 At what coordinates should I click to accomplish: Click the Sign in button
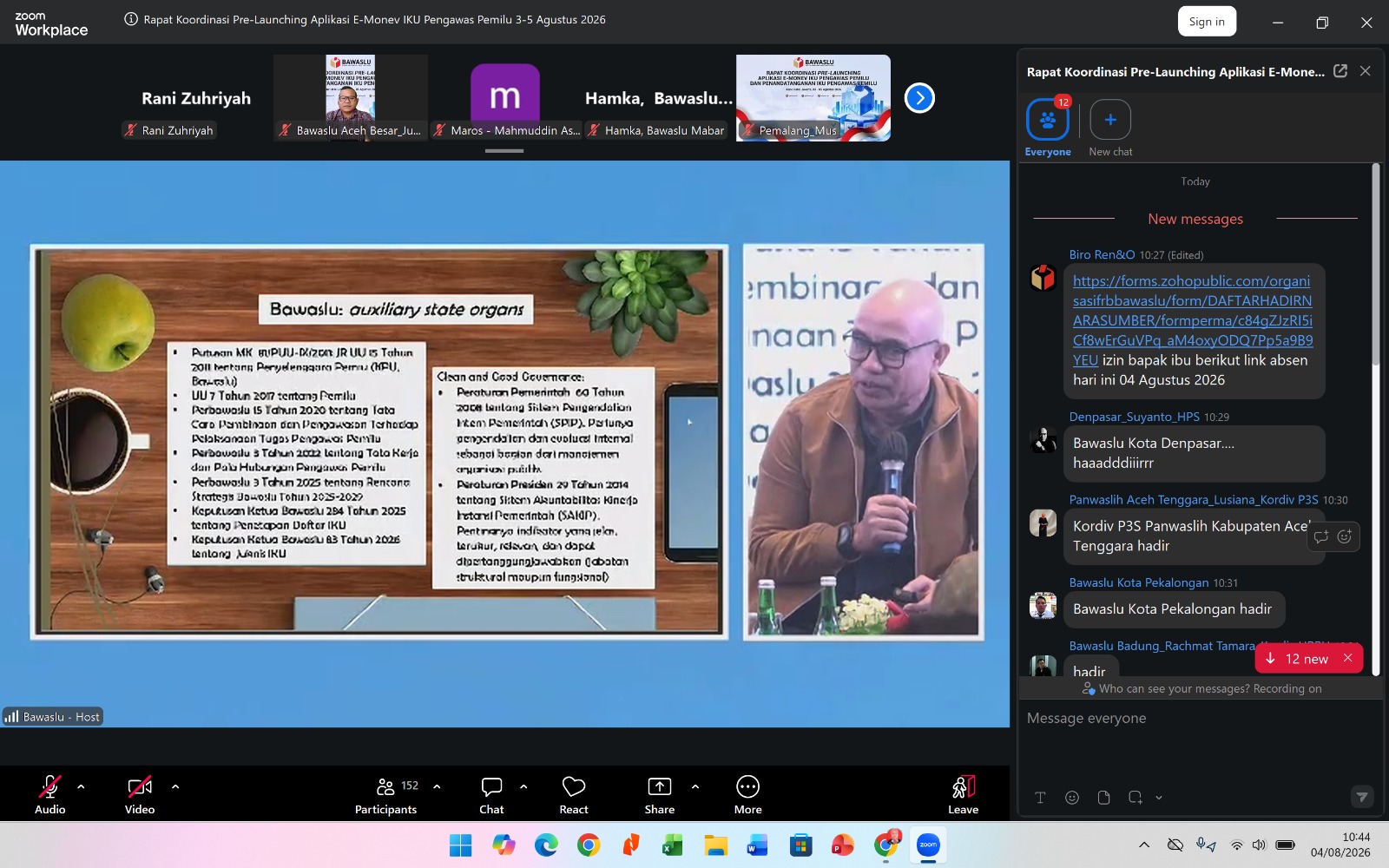[1207, 22]
